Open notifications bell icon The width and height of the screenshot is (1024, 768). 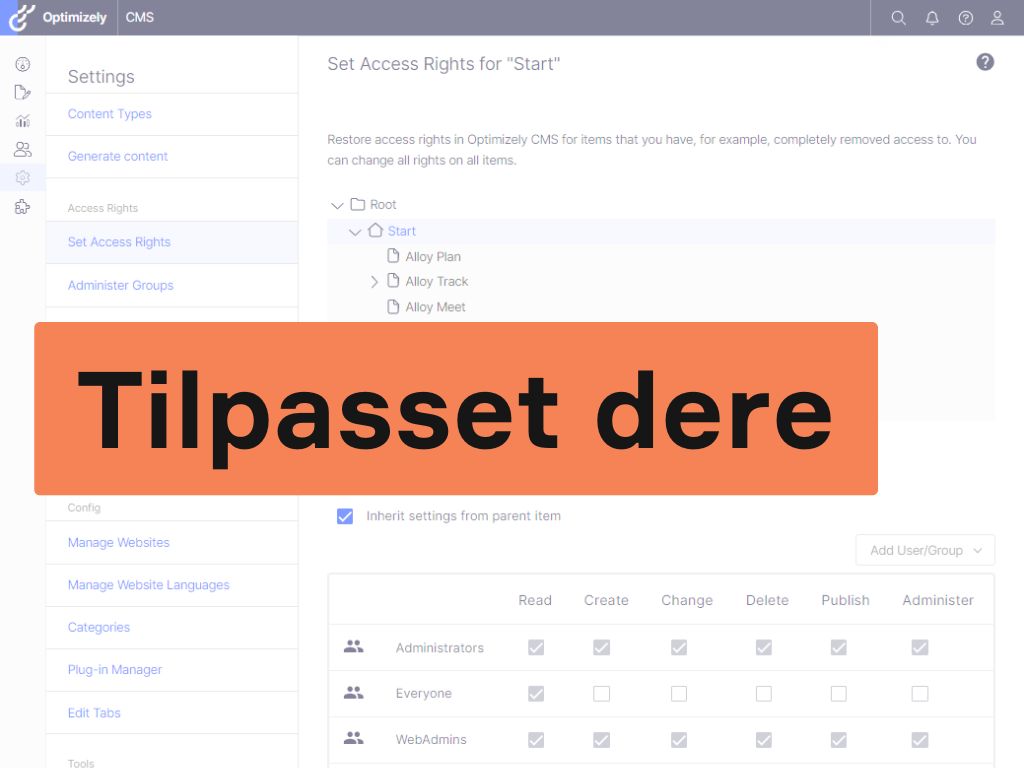pyautogui.click(x=932, y=18)
